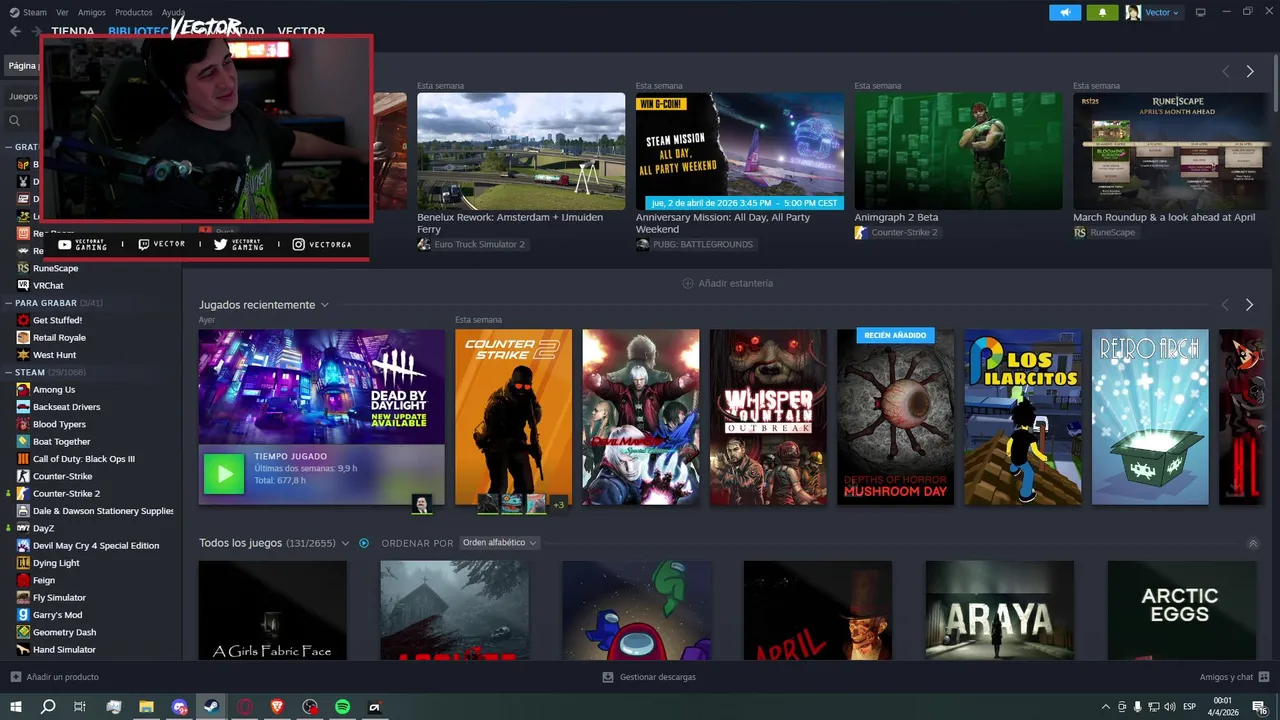Open the RetroArch game cover

(1150, 417)
